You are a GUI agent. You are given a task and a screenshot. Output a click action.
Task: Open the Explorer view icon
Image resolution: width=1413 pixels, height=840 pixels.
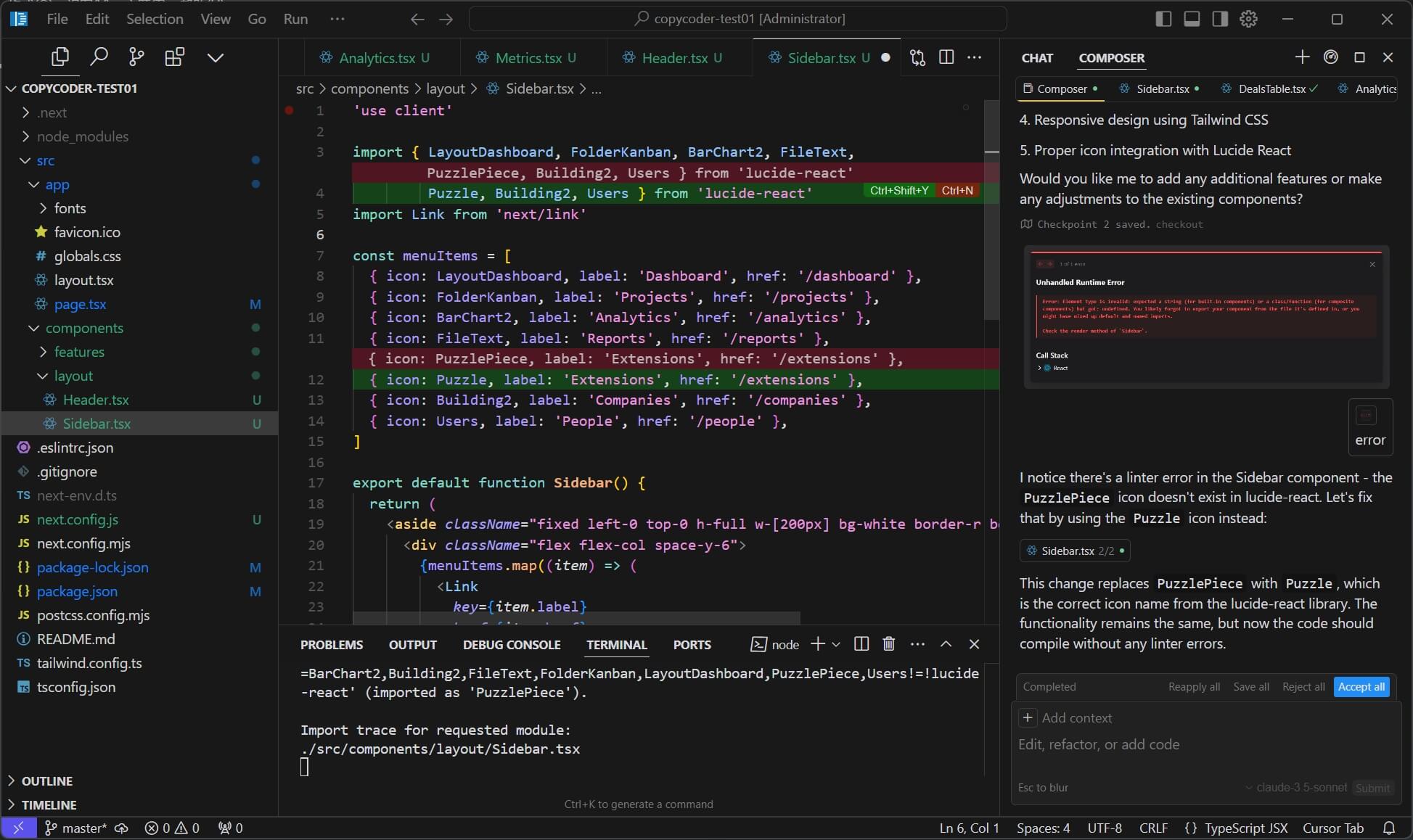[x=60, y=57]
